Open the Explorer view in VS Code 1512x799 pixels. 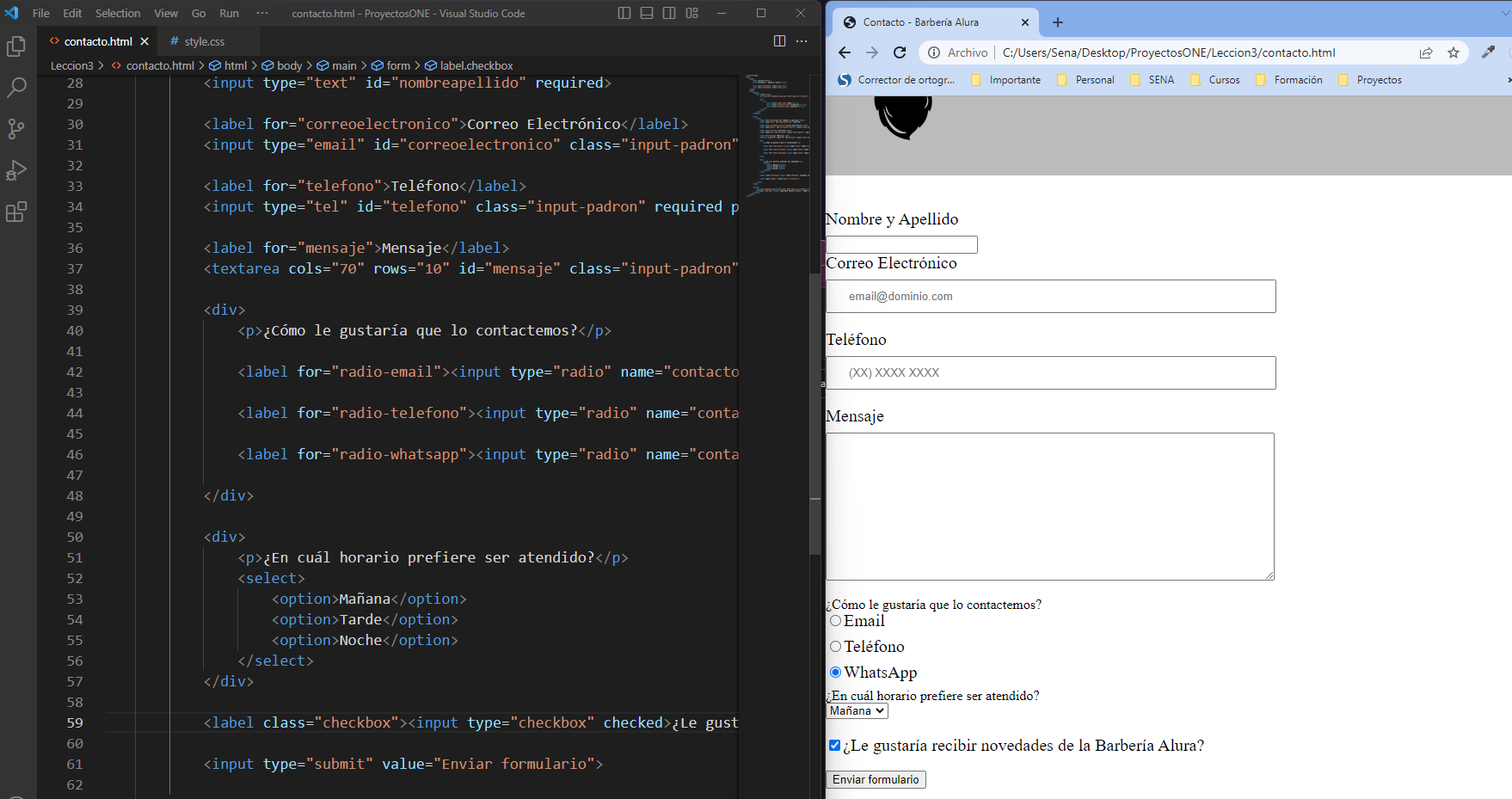(x=16, y=46)
